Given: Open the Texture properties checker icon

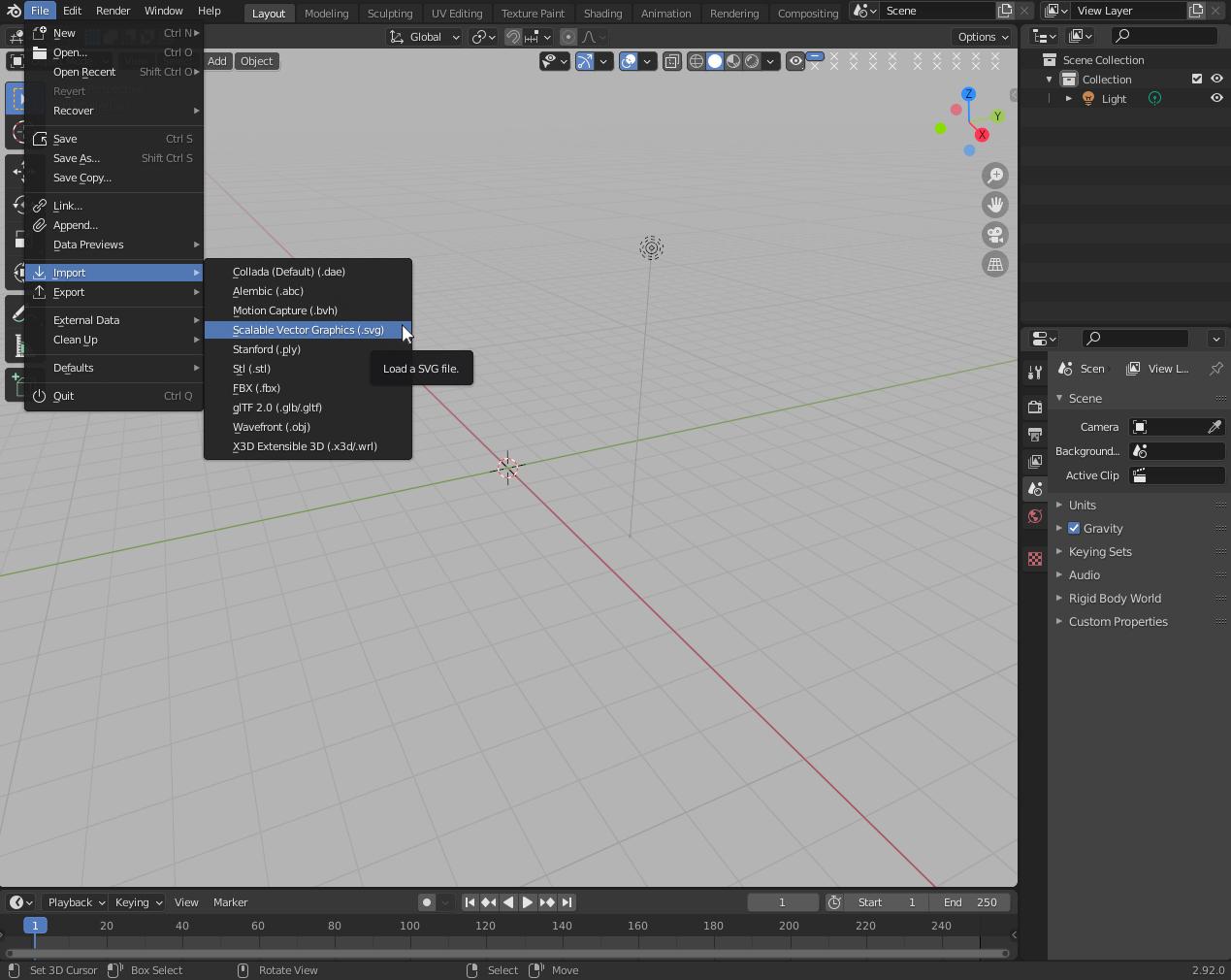Looking at the screenshot, I should pos(1035,559).
